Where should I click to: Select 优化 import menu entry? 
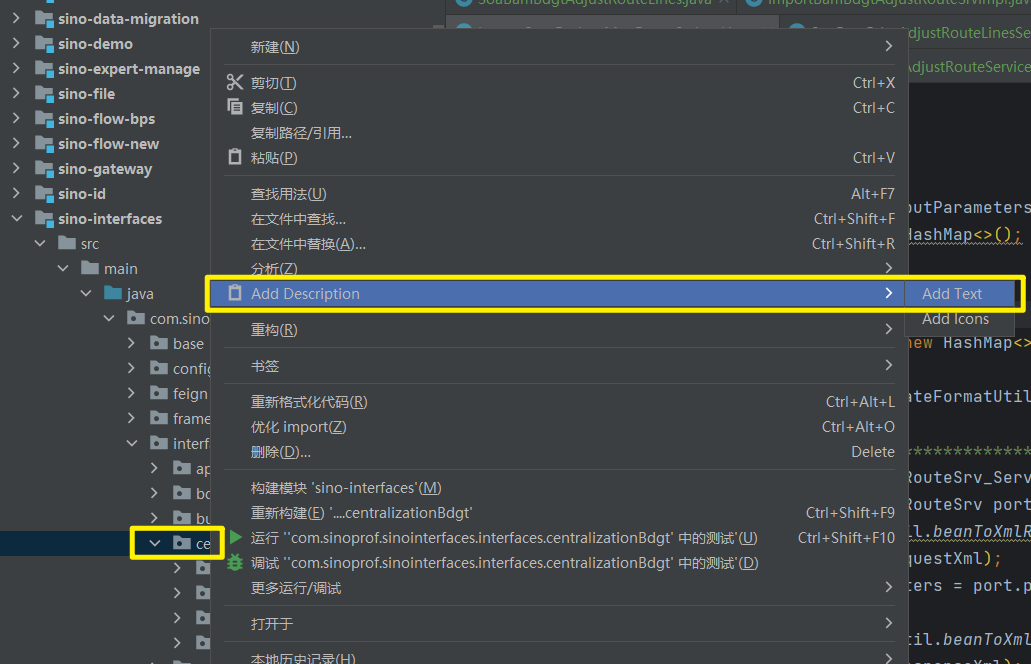[x=298, y=427]
